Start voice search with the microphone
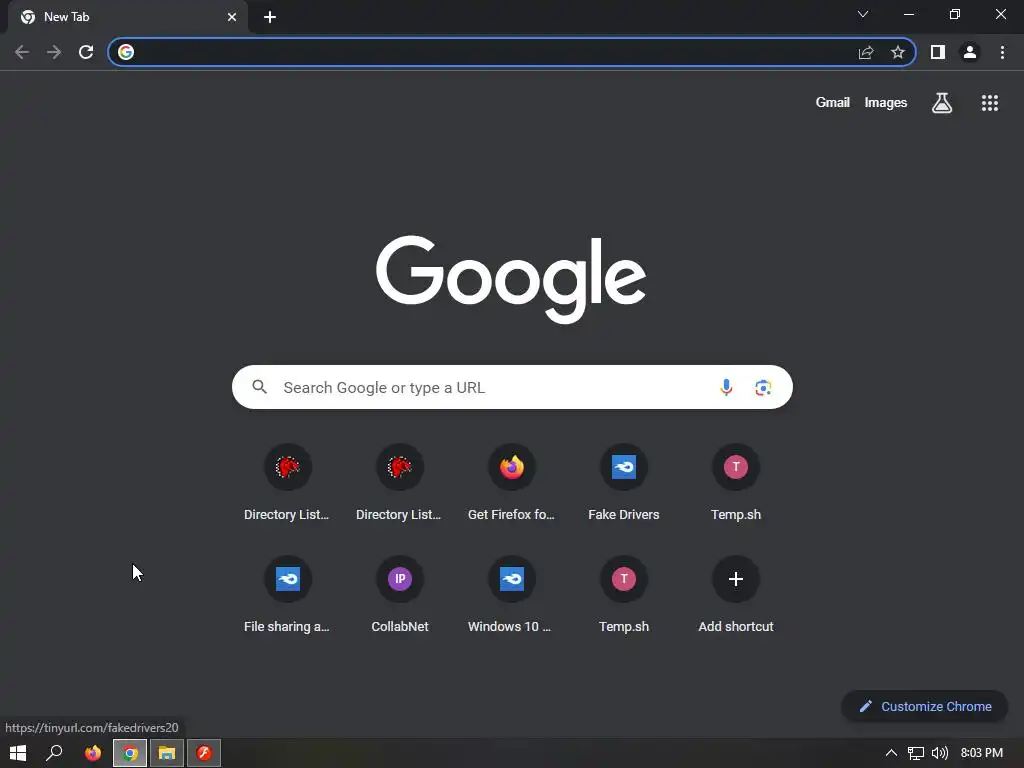1024x768 pixels. coord(726,387)
